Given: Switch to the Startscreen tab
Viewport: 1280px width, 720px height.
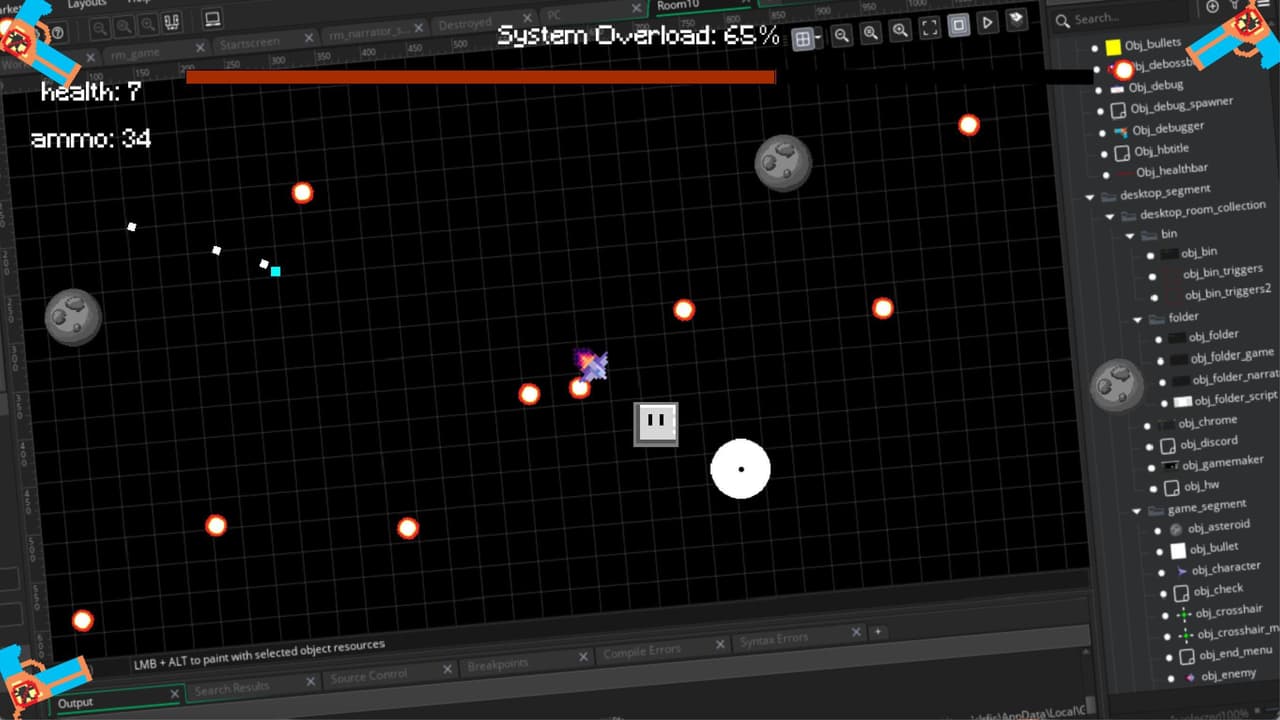Looking at the screenshot, I should click(x=250, y=43).
